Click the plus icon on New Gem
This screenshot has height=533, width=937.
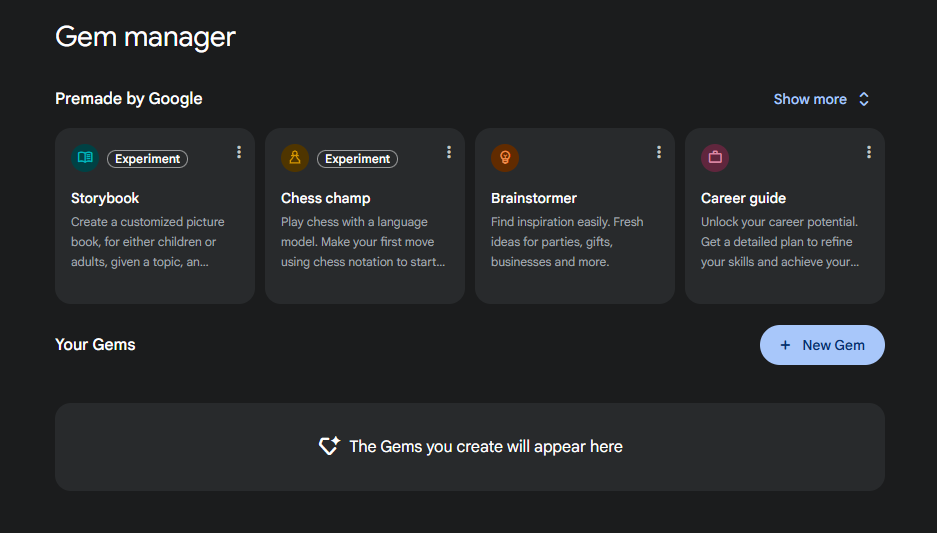coord(786,345)
